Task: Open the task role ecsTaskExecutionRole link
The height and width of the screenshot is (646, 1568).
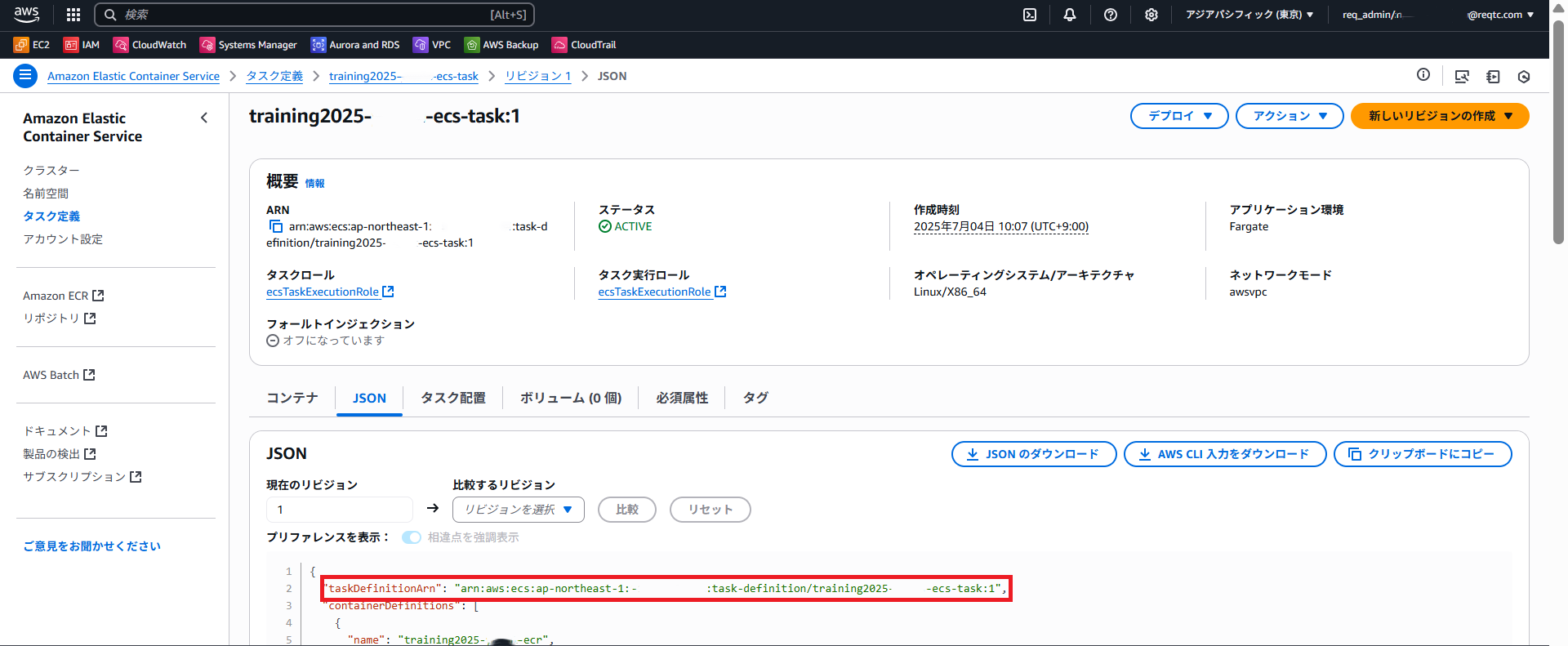Action: 330,292
